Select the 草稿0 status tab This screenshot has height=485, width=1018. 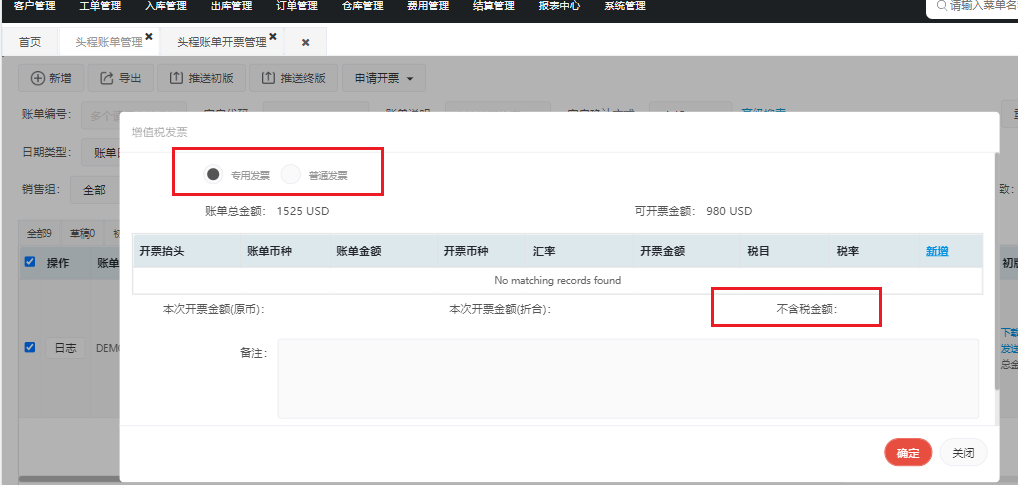pos(82,233)
